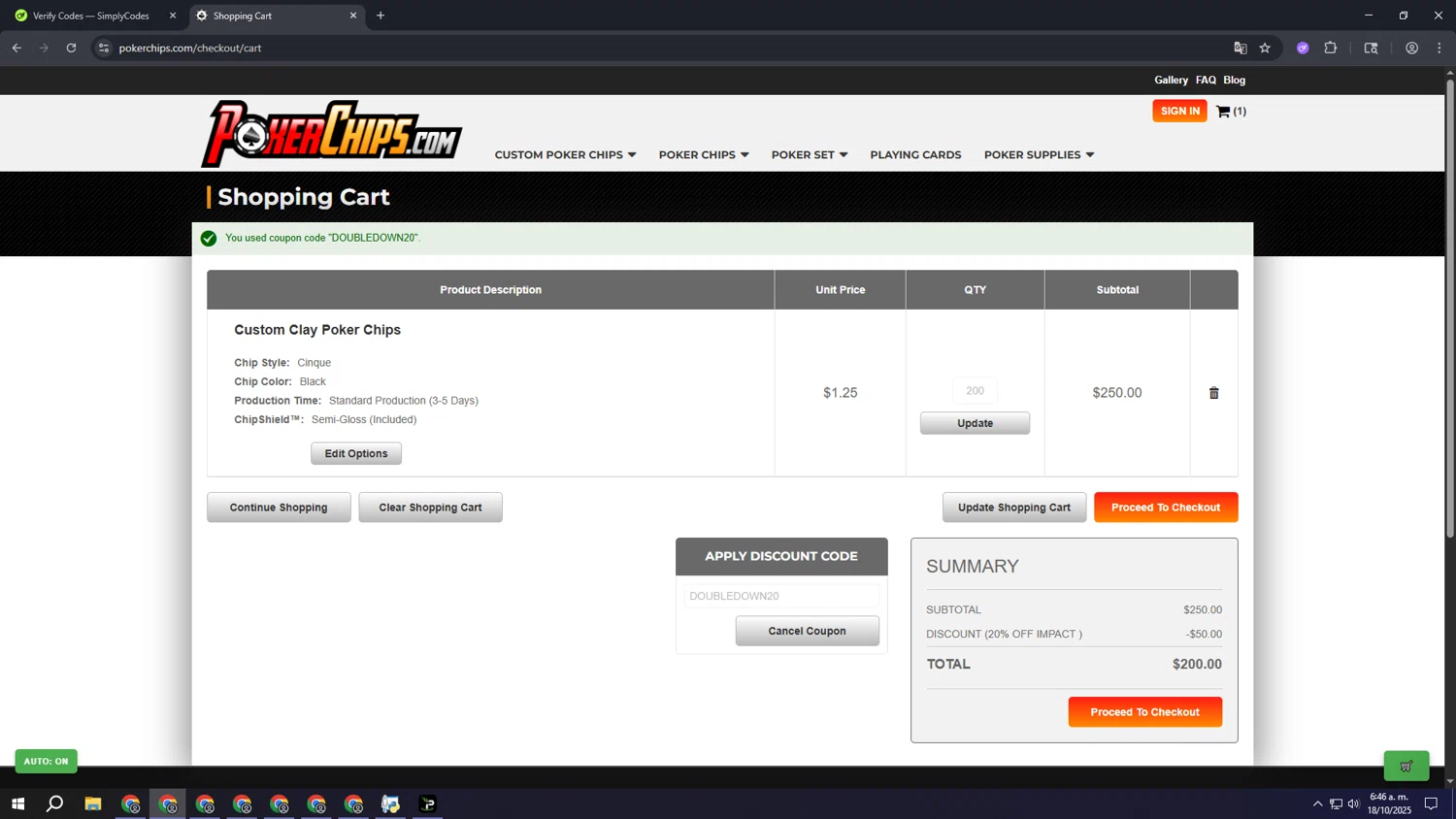This screenshot has width=1456, height=819.
Task: Open the browser extensions puzzle icon
Action: tap(1331, 48)
